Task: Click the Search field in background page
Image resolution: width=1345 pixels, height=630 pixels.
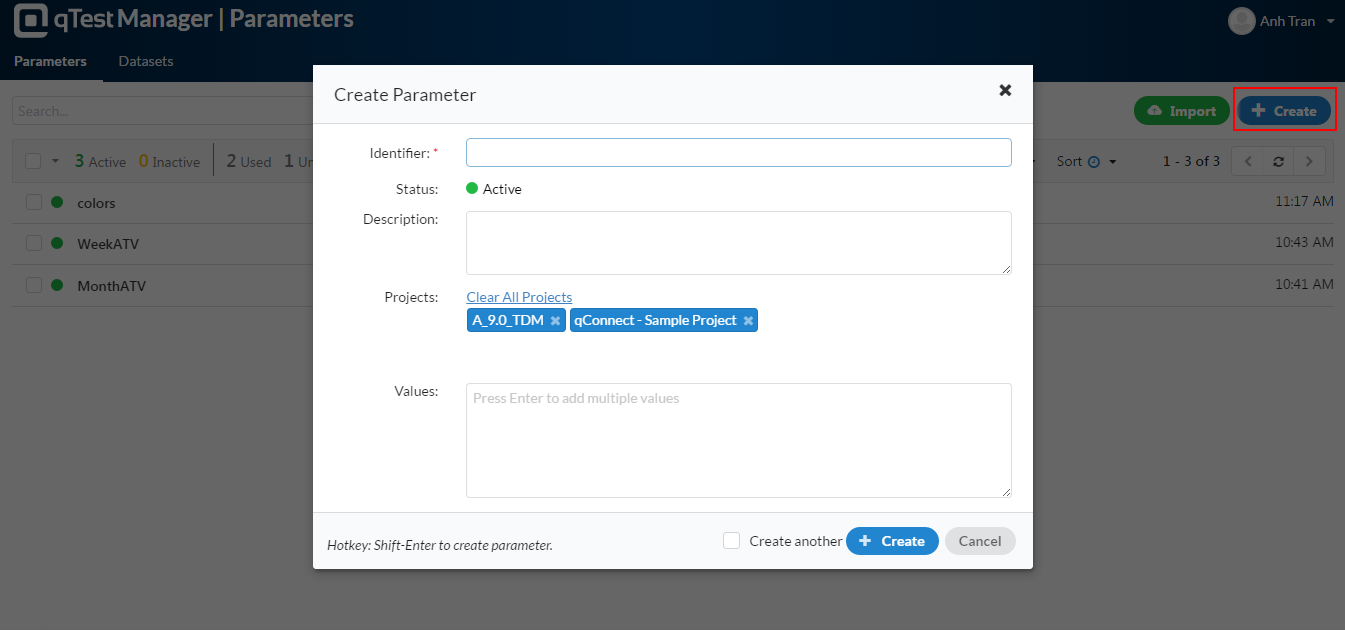Action: (163, 111)
